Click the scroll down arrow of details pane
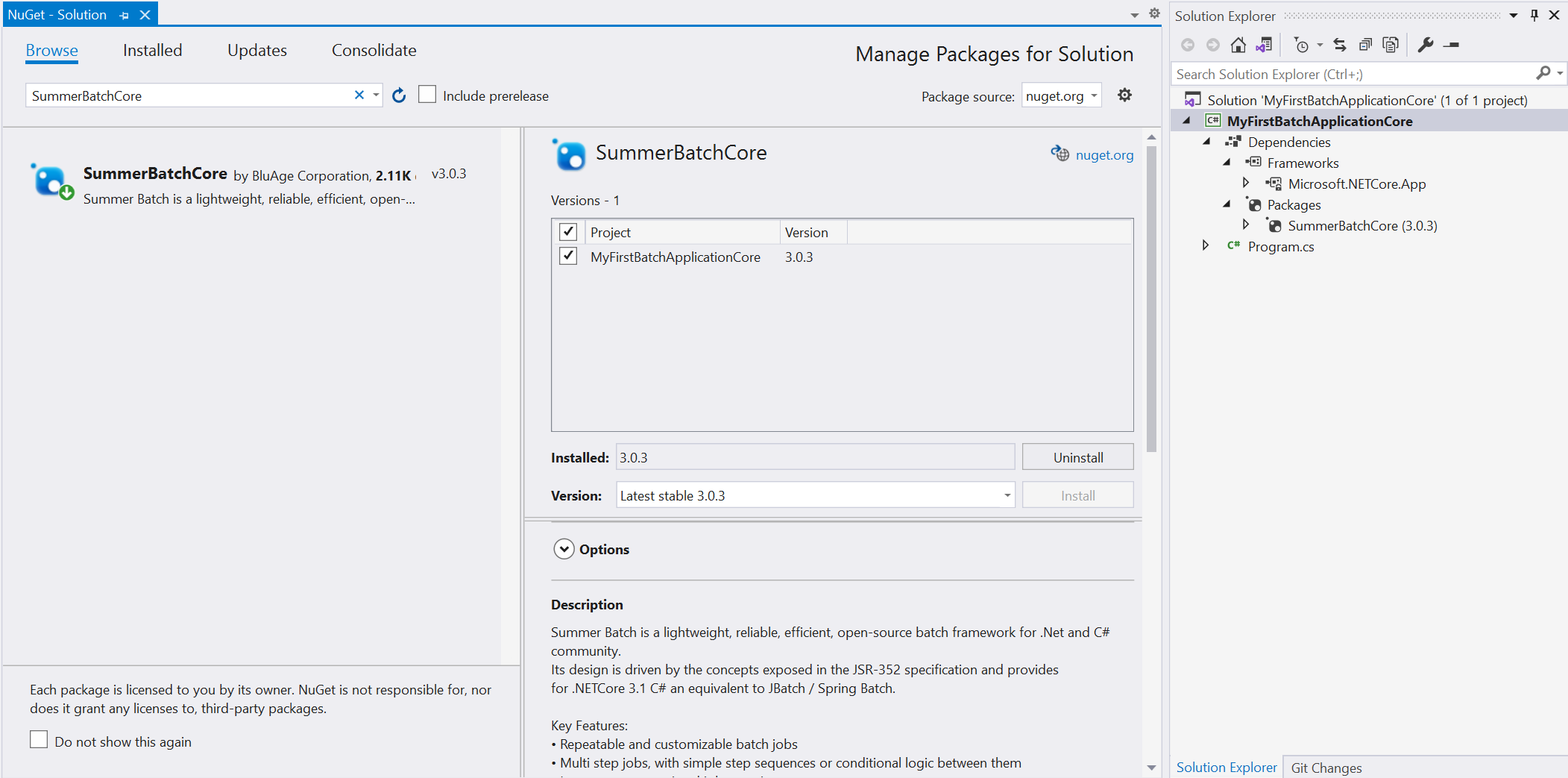The height and width of the screenshot is (778, 1568). click(x=1151, y=768)
